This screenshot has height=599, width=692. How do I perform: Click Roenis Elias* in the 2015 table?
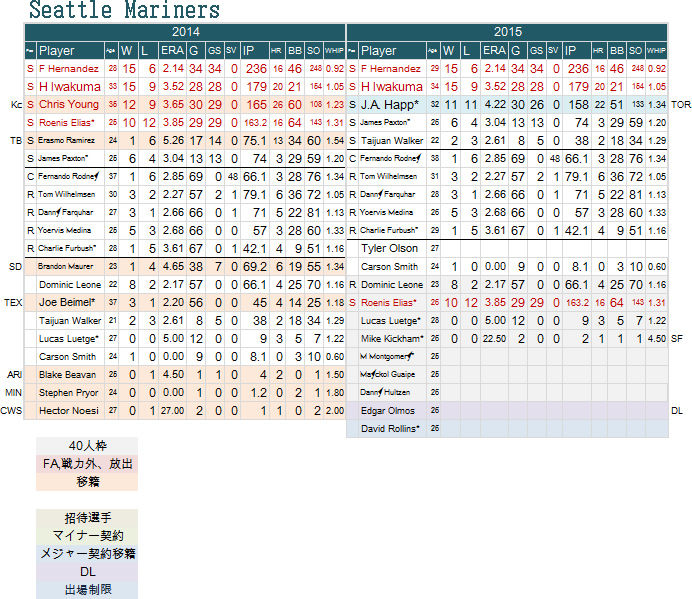click(x=389, y=302)
